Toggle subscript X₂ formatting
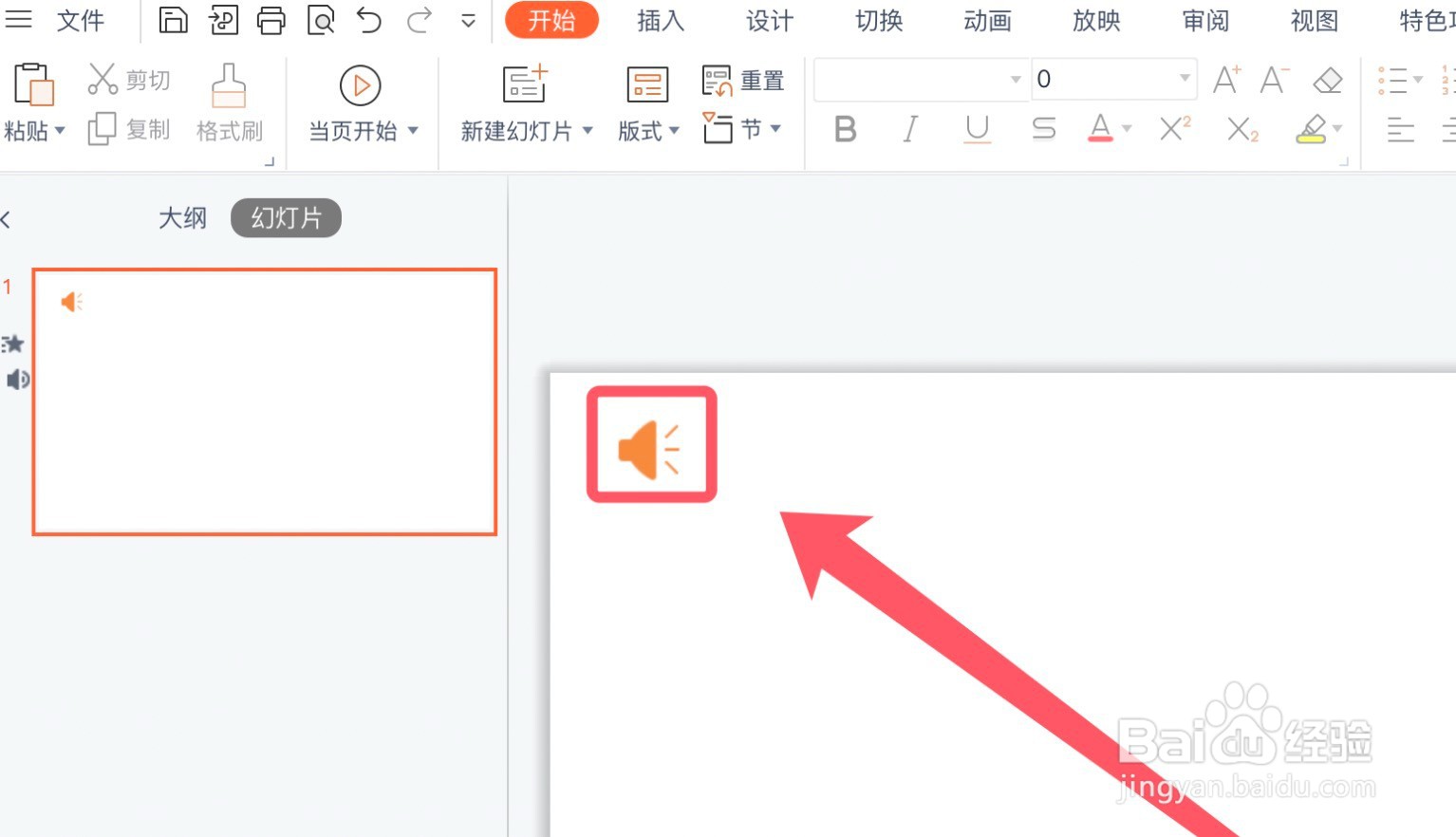This screenshot has height=837, width=1456. coord(1241,129)
